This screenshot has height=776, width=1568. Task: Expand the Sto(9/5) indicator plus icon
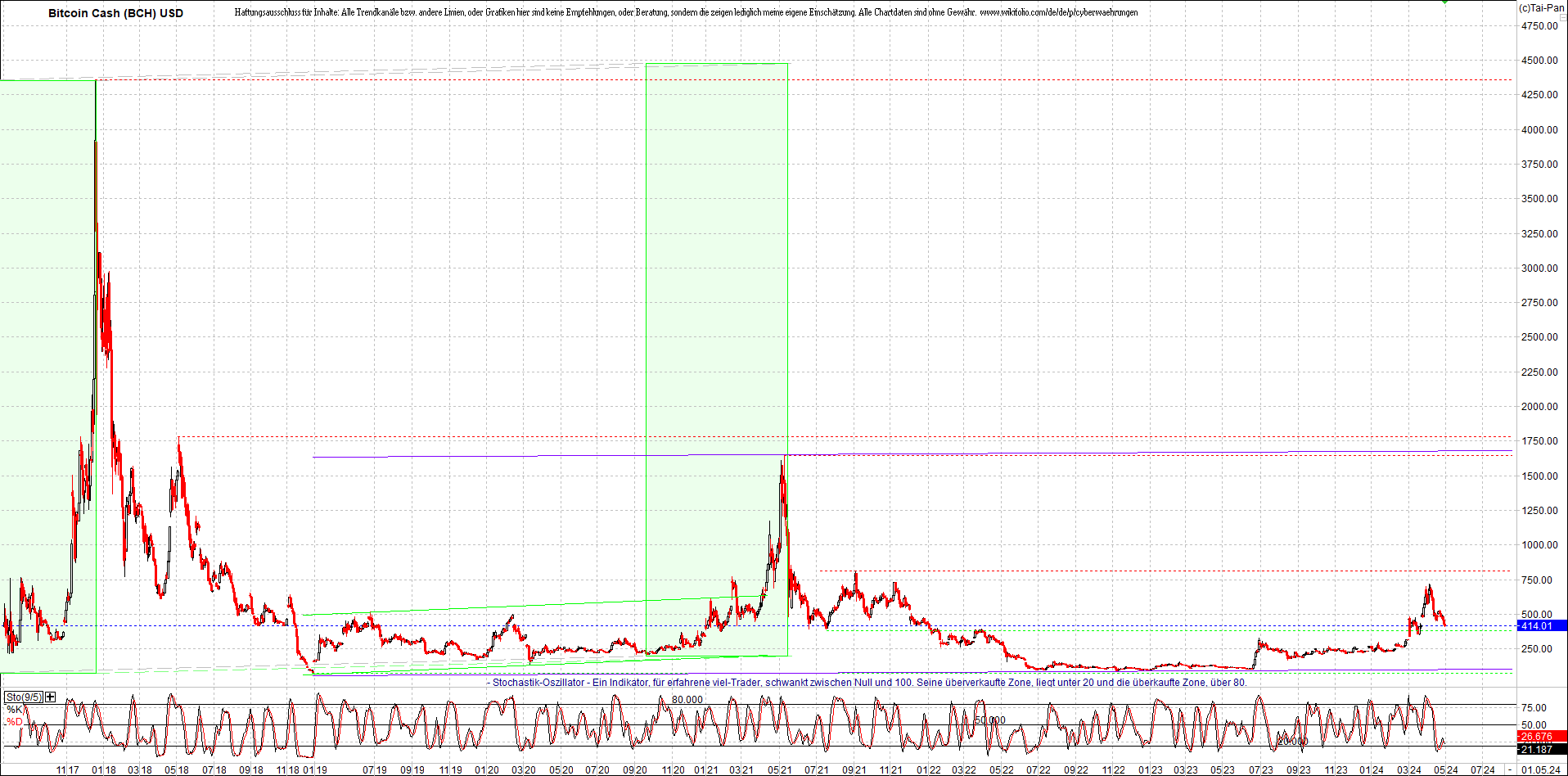[51, 697]
